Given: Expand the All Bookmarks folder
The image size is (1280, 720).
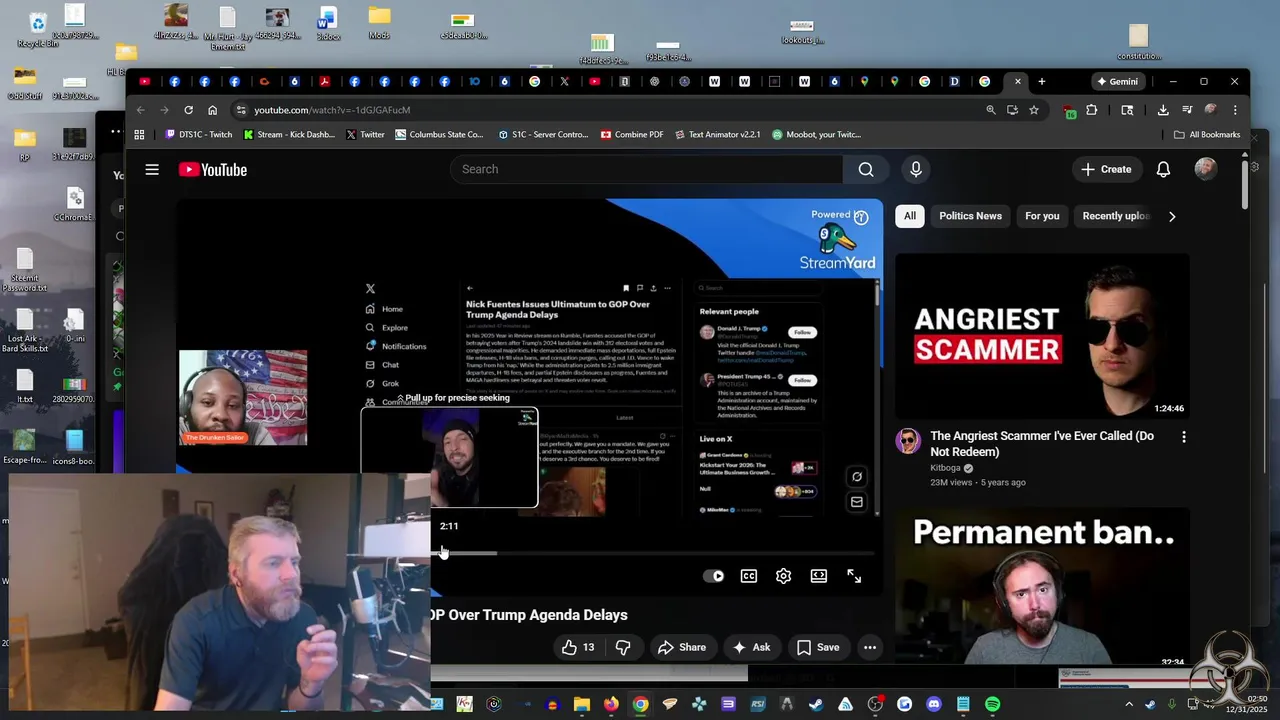Looking at the screenshot, I should (x=1207, y=134).
